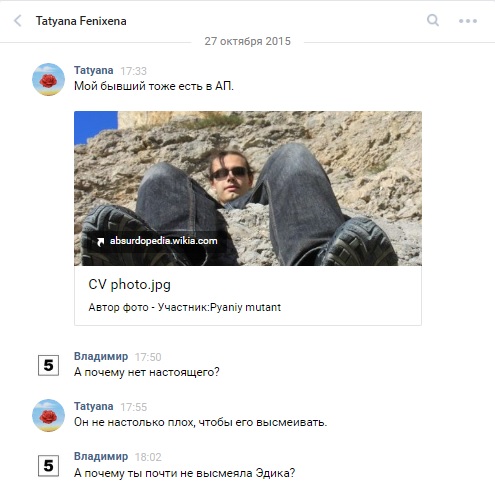
Task: Click the text 'Автор фото - Участник:Pyaniy mutant'
Action: [x=185, y=307]
